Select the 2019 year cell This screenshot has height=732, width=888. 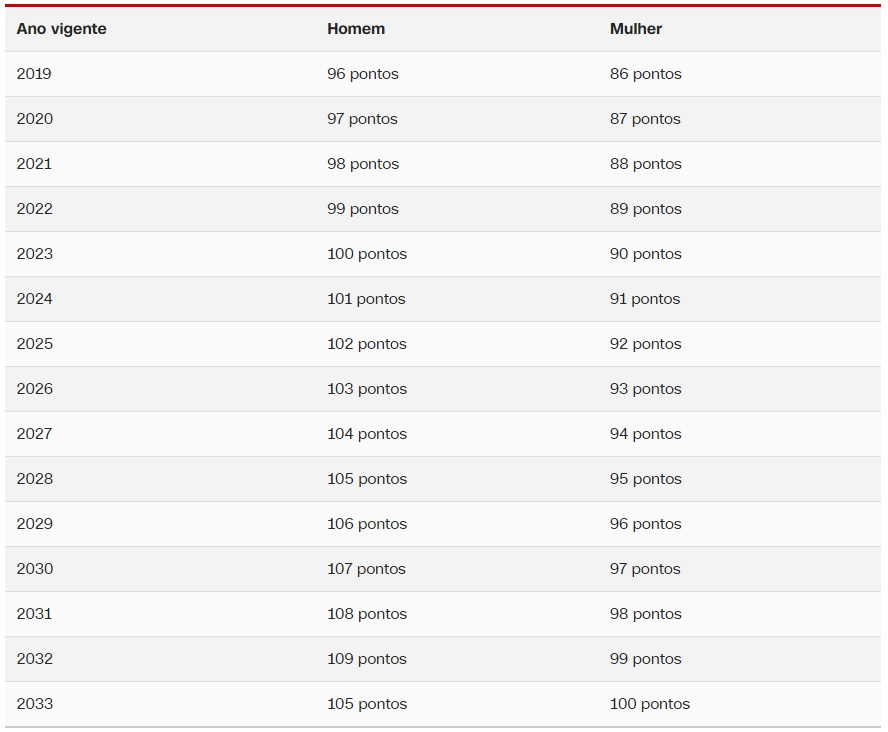[34, 74]
